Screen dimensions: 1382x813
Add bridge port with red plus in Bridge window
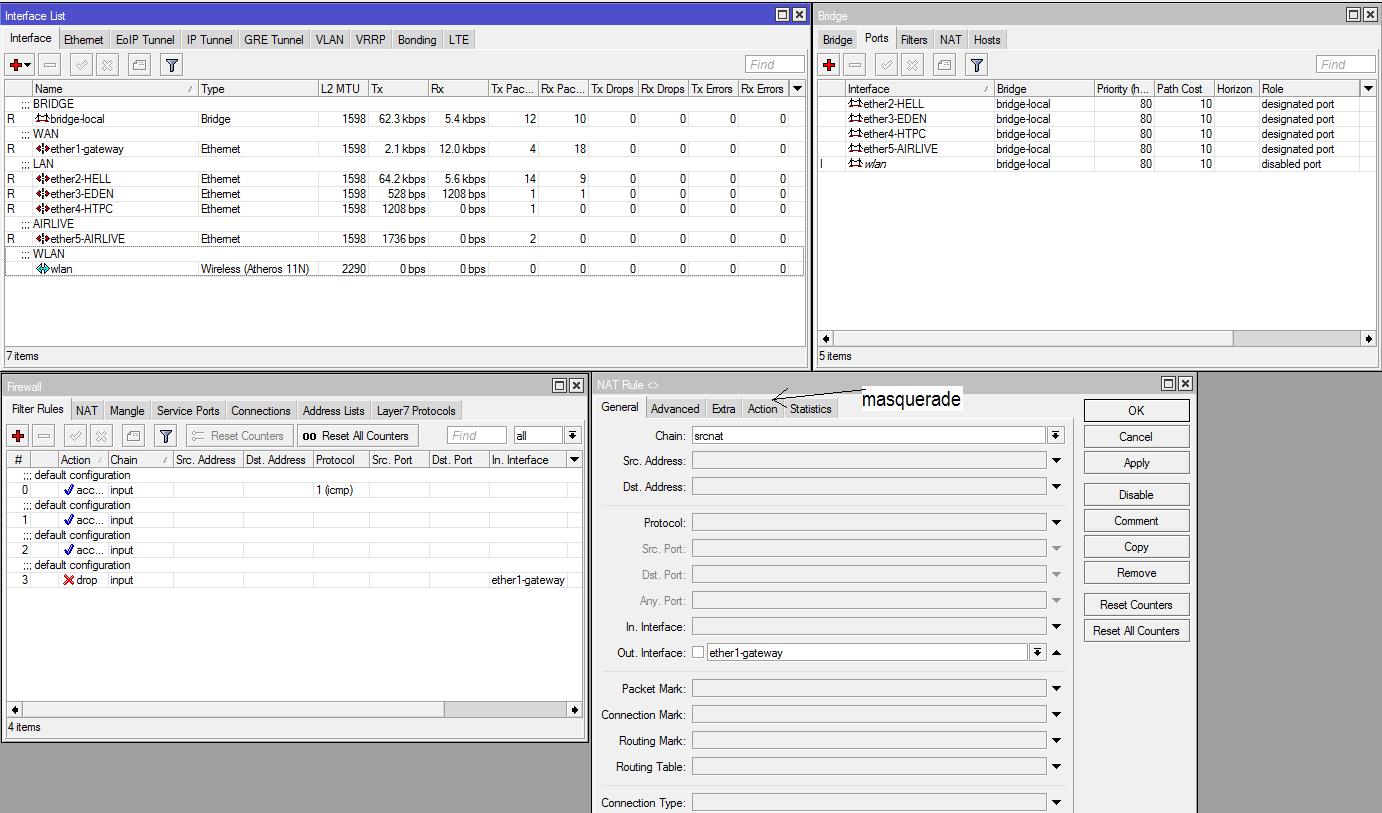point(829,65)
